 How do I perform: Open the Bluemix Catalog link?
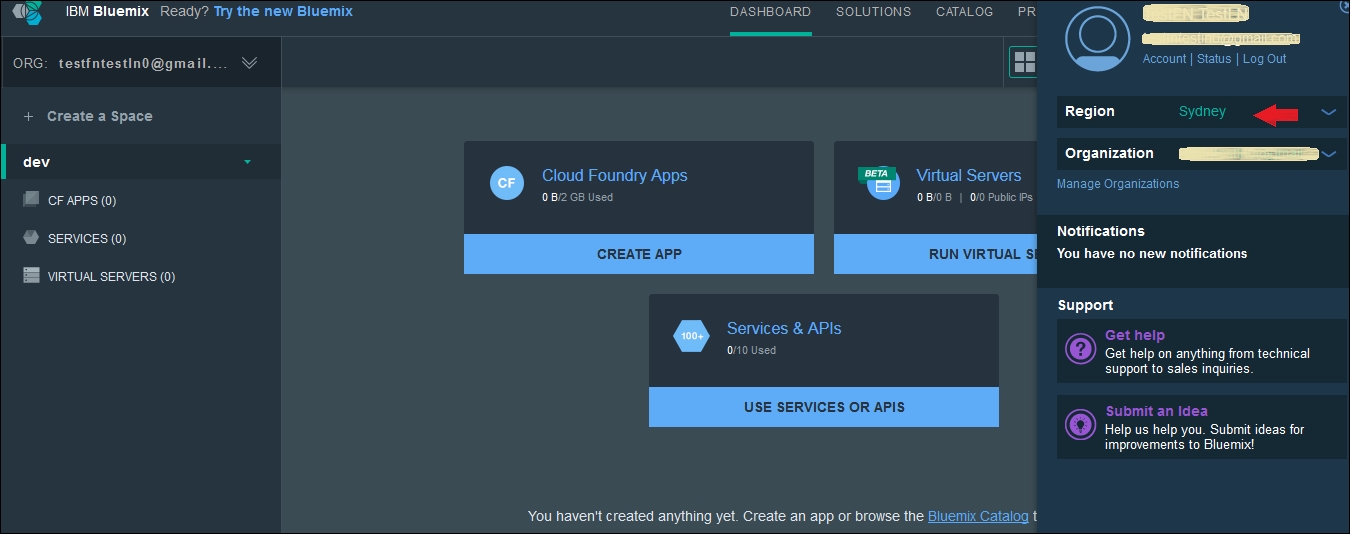point(978,516)
